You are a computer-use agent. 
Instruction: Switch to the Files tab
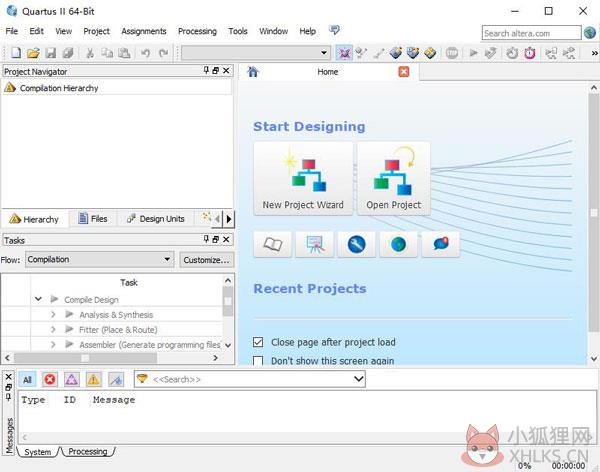click(x=93, y=219)
